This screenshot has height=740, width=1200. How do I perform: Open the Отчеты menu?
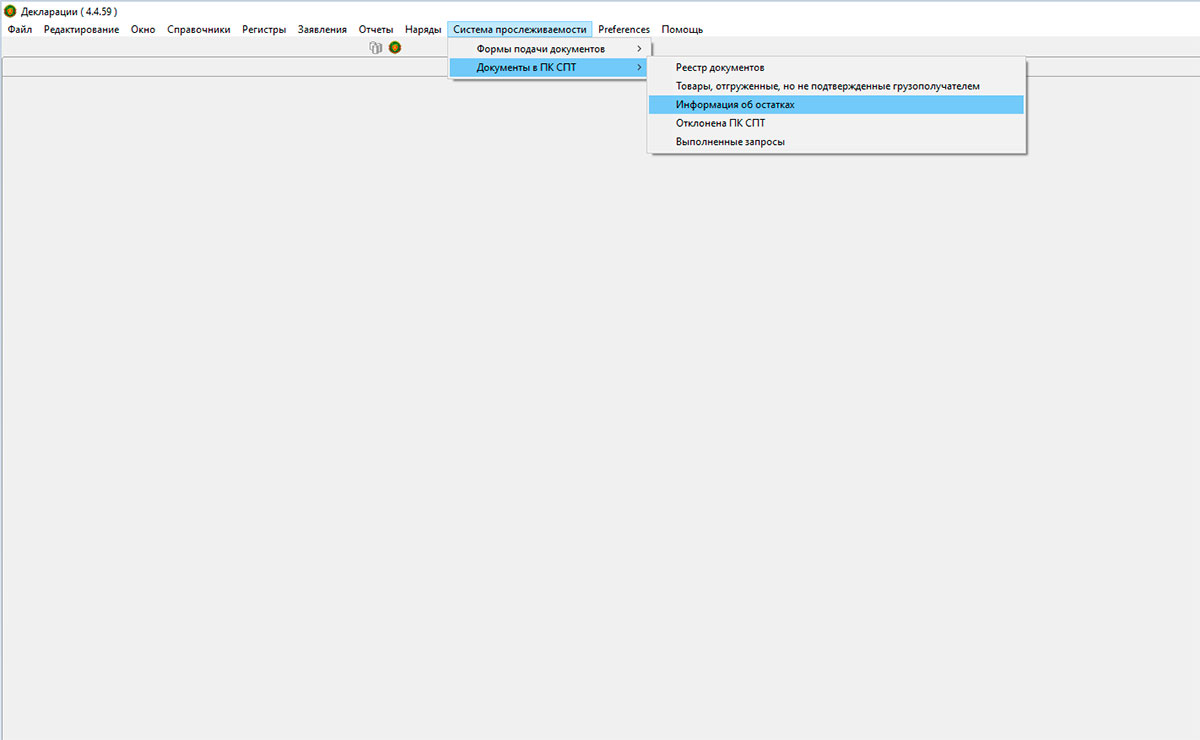376,29
